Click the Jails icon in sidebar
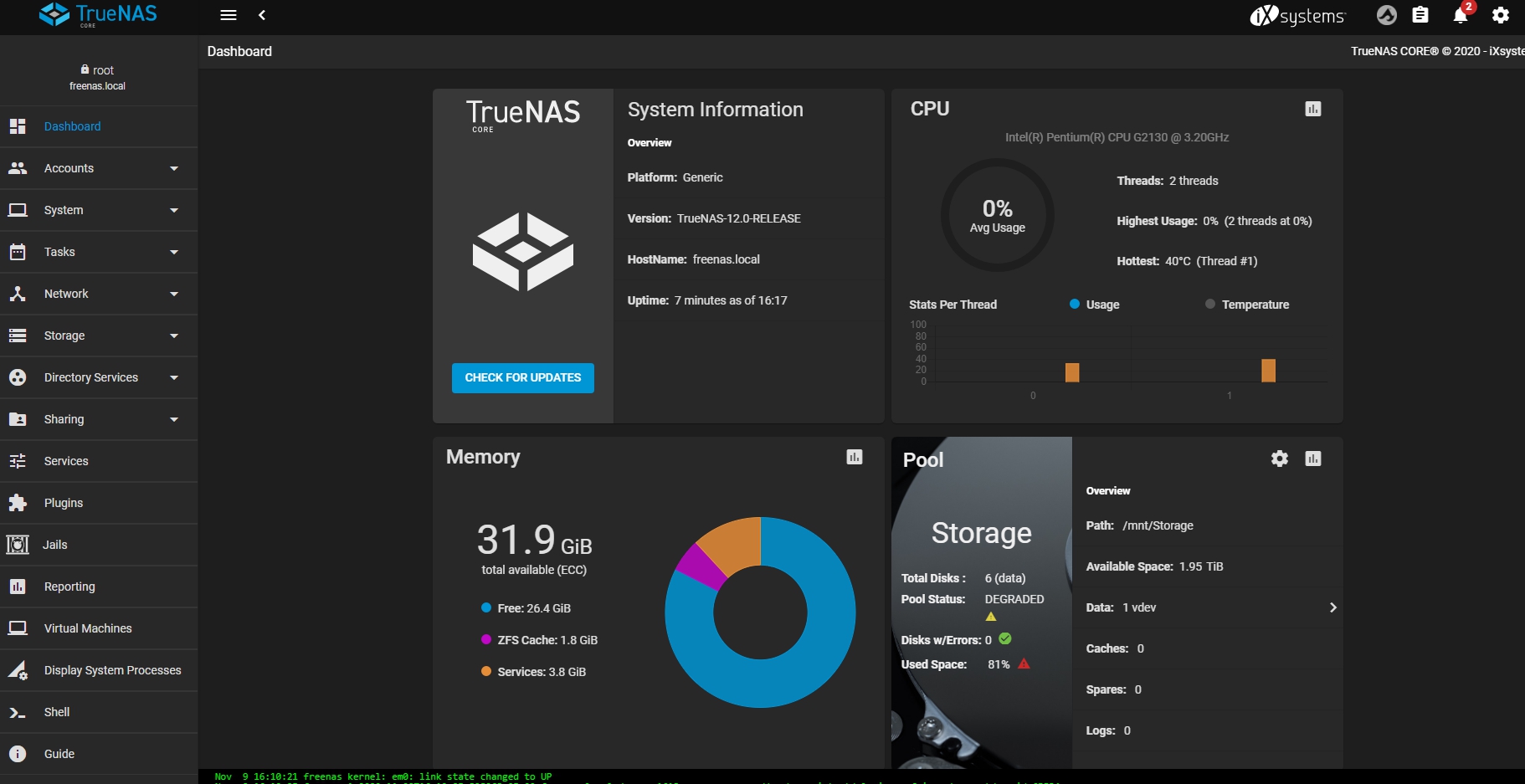The image size is (1525, 784). 18,545
